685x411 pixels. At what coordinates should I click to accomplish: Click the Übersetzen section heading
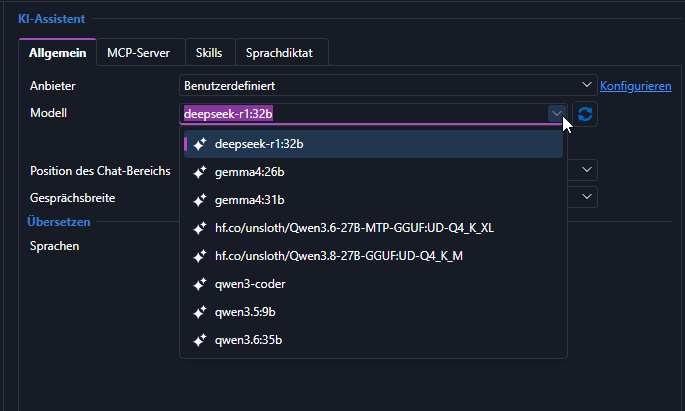[59, 222]
